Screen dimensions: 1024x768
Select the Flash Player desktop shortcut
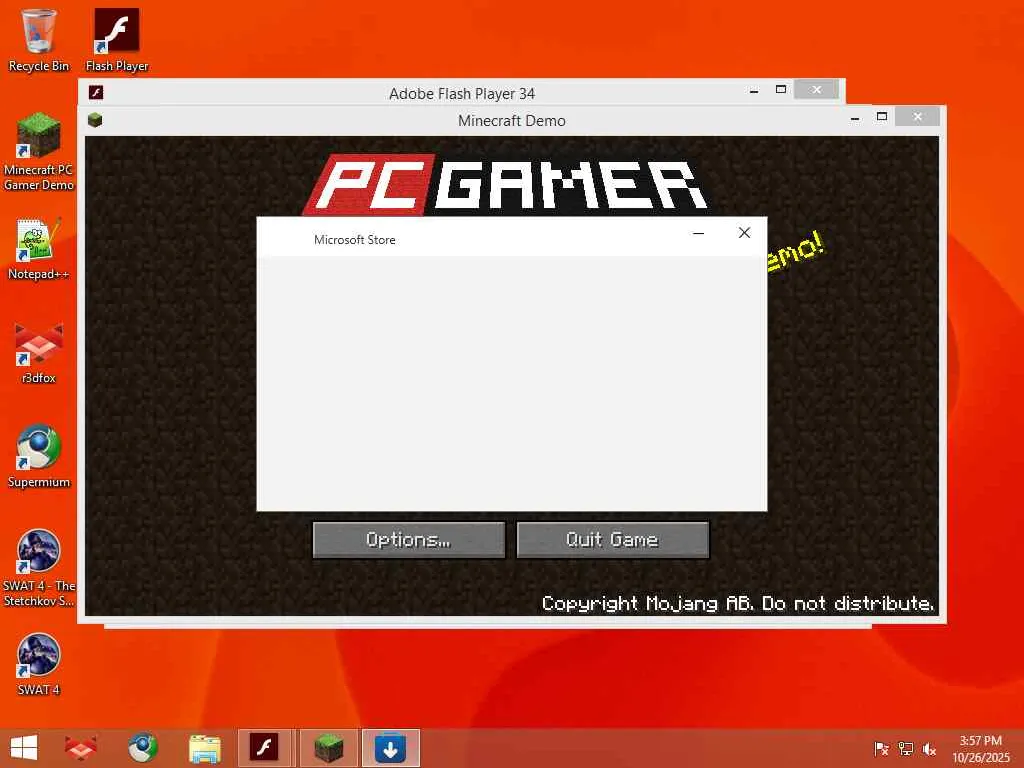[x=117, y=40]
